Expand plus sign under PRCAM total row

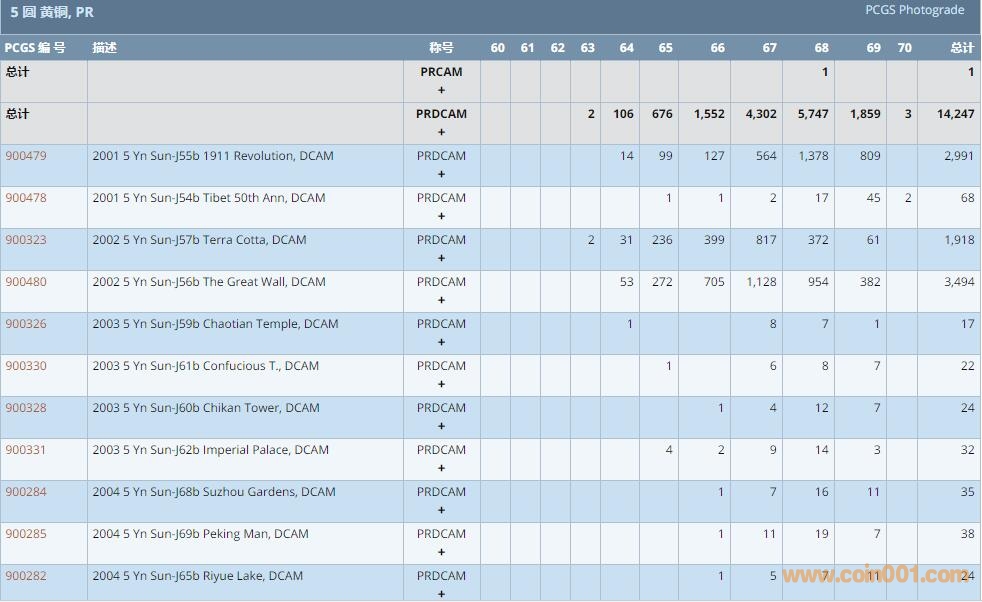click(x=441, y=90)
